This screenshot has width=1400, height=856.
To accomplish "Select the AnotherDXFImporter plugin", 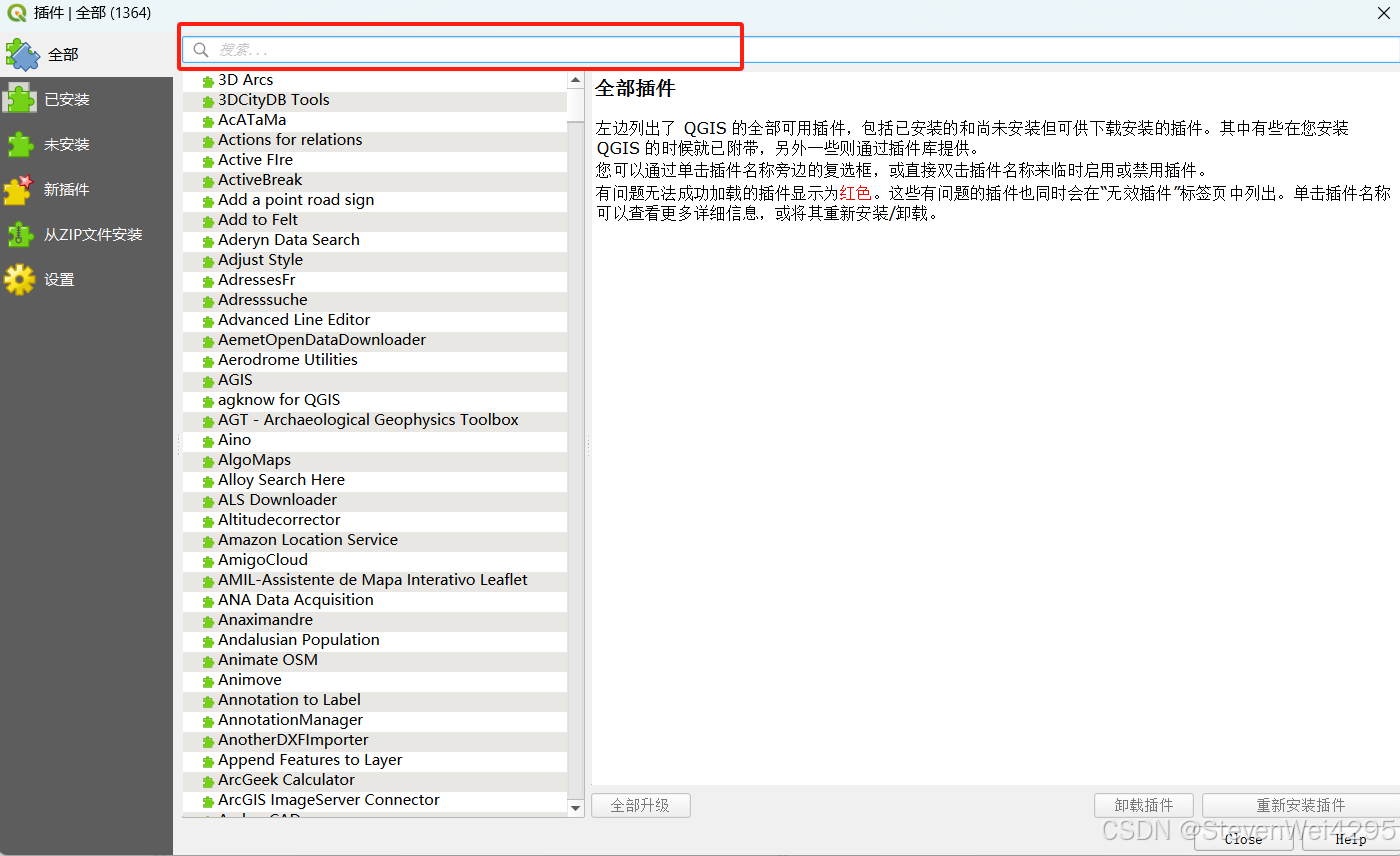I will pyautogui.click(x=375, y=740).
